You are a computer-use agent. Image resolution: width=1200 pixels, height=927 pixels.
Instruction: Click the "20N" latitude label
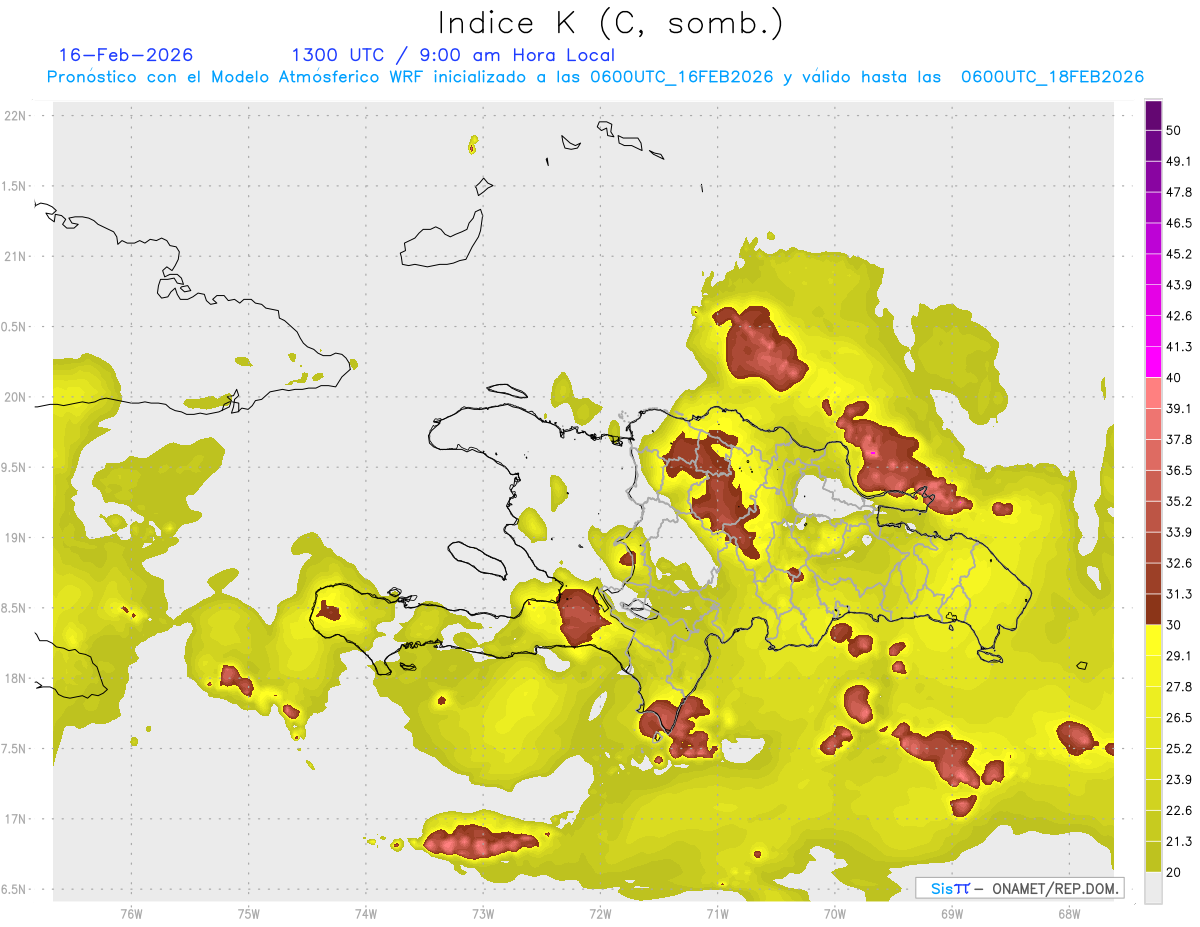point(17,397)
